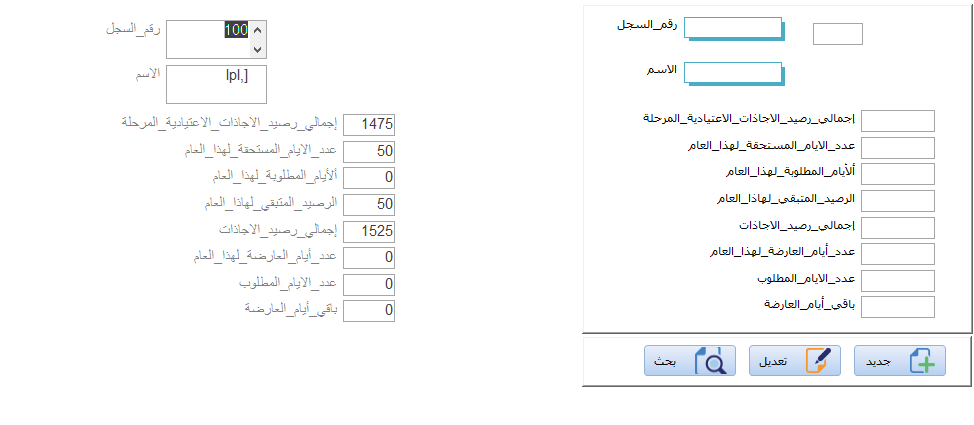
Task: Click the edit pencil icon
Action: [x=817, y=360]
